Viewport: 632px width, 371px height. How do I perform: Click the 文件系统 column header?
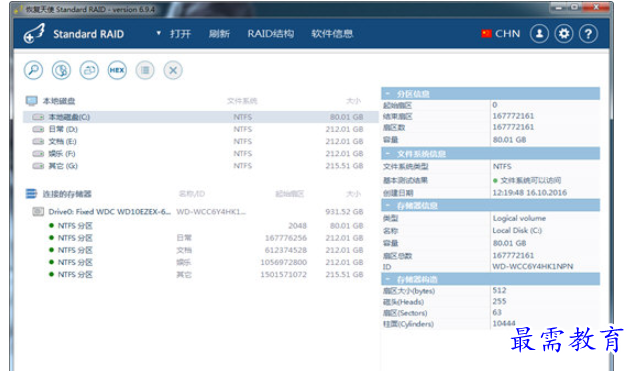[242, 101]
